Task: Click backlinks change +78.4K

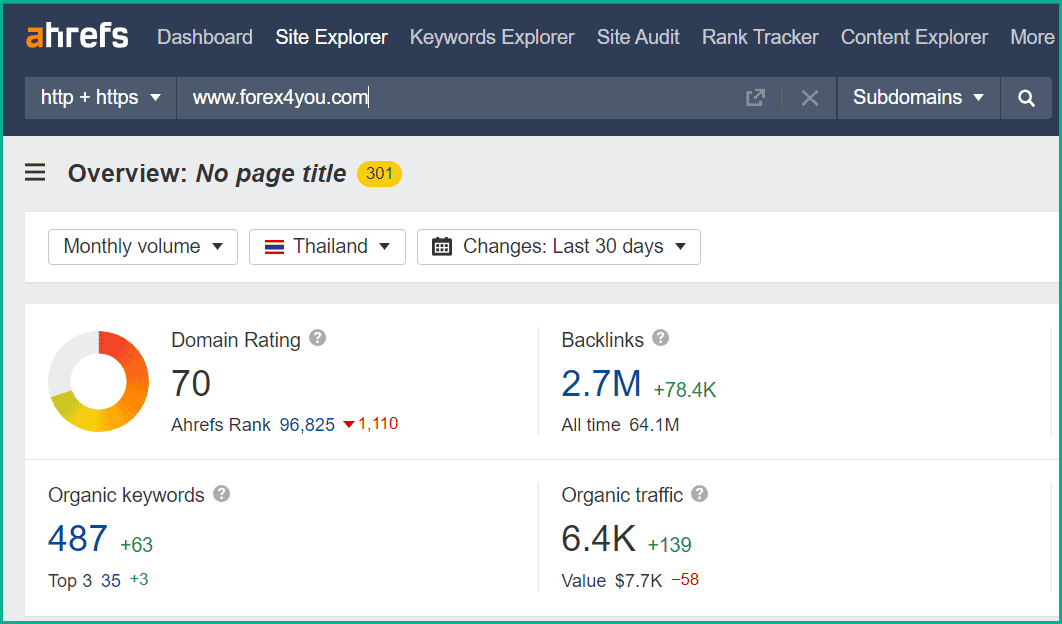Action: pos(685,390)
